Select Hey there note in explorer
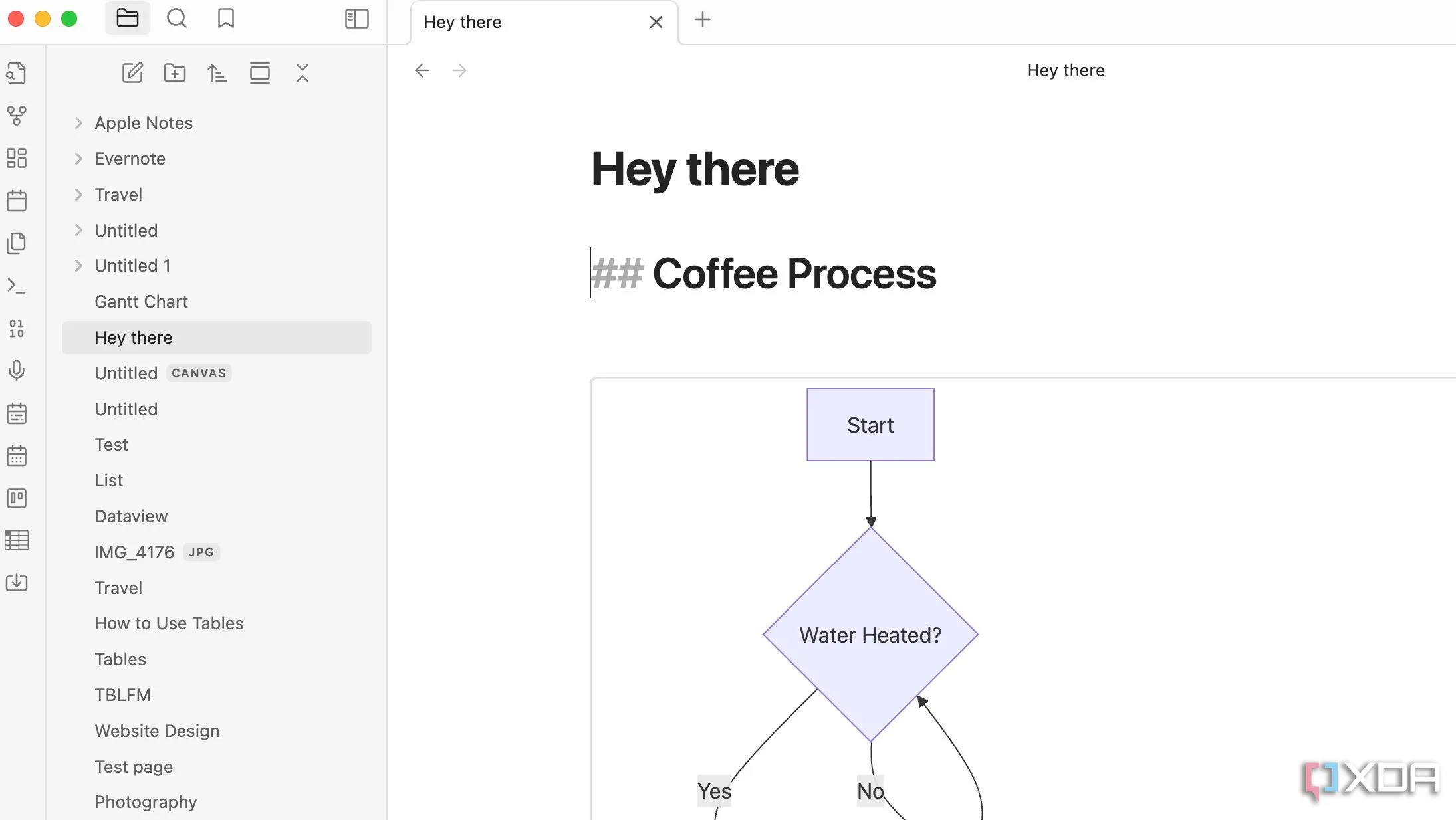This screenshot has height=820, width=1456. point(217,338)
